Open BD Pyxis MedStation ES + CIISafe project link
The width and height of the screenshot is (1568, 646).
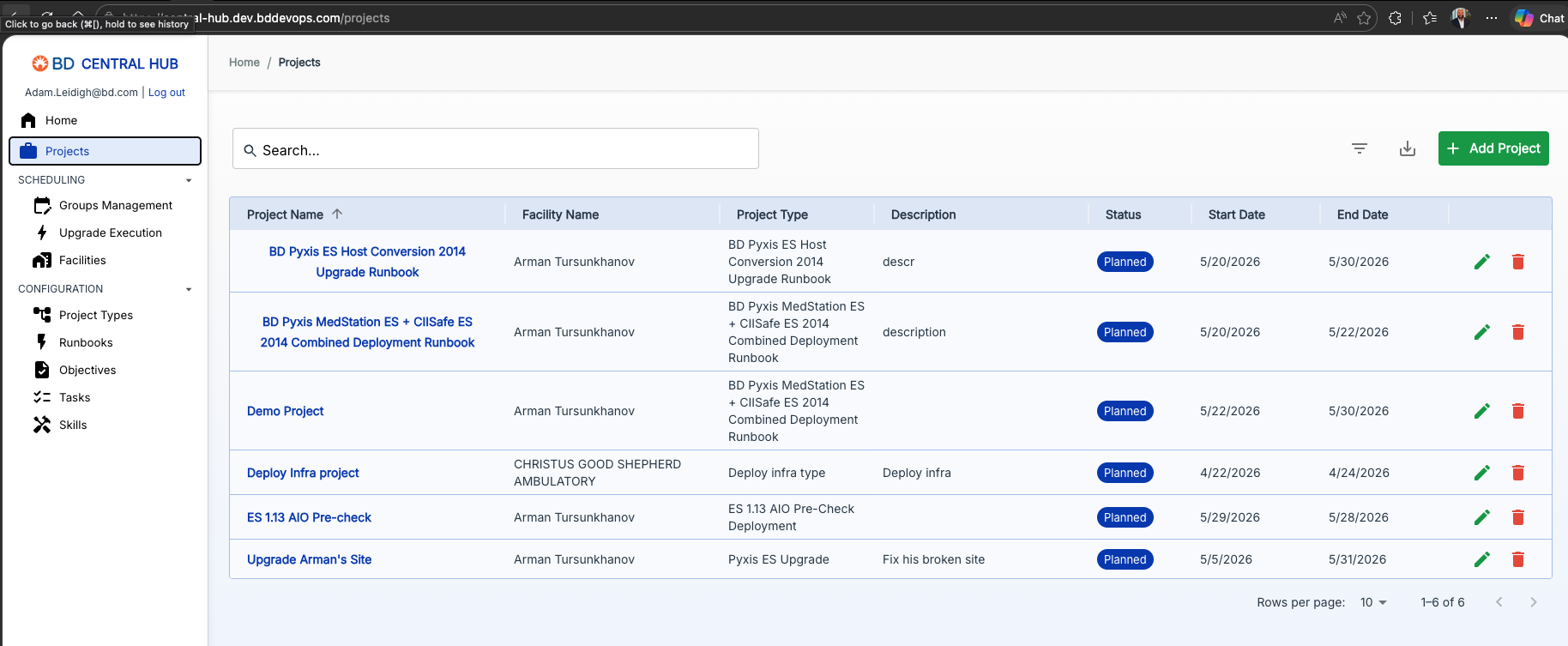[x=367, y=332]
